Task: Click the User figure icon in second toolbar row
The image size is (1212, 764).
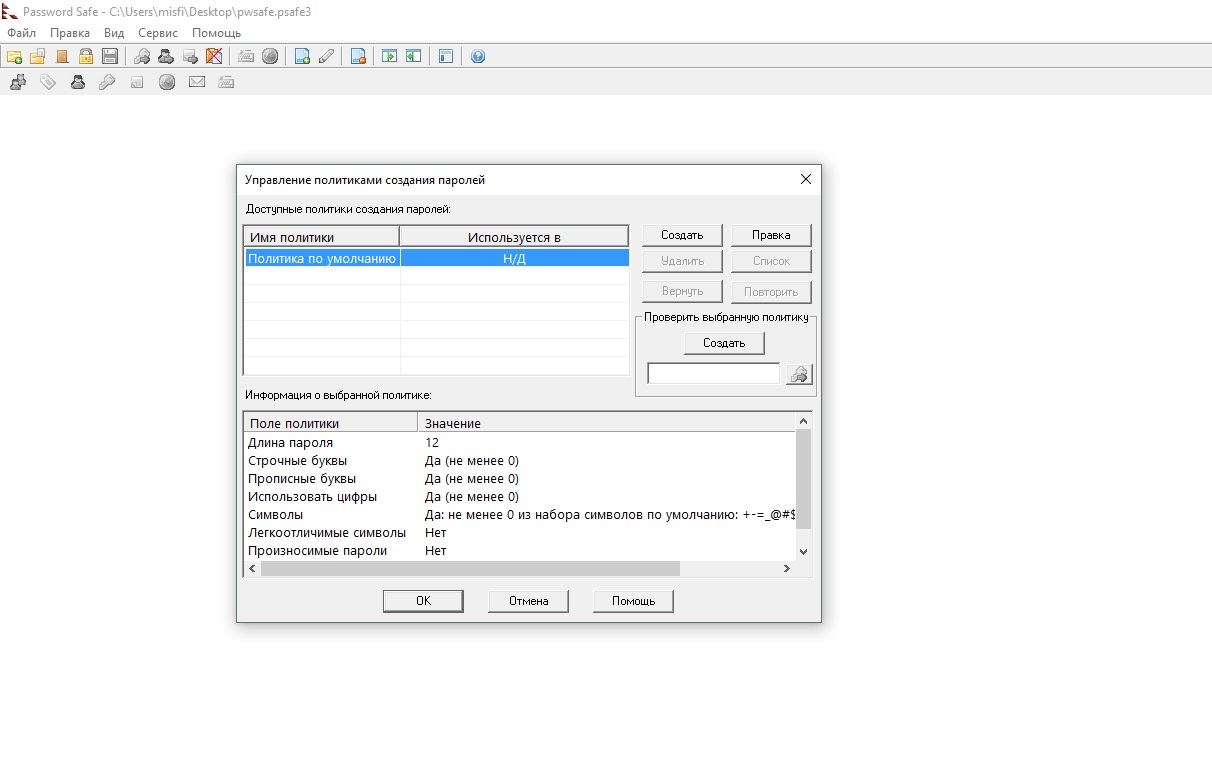Action: click(78, 82)
